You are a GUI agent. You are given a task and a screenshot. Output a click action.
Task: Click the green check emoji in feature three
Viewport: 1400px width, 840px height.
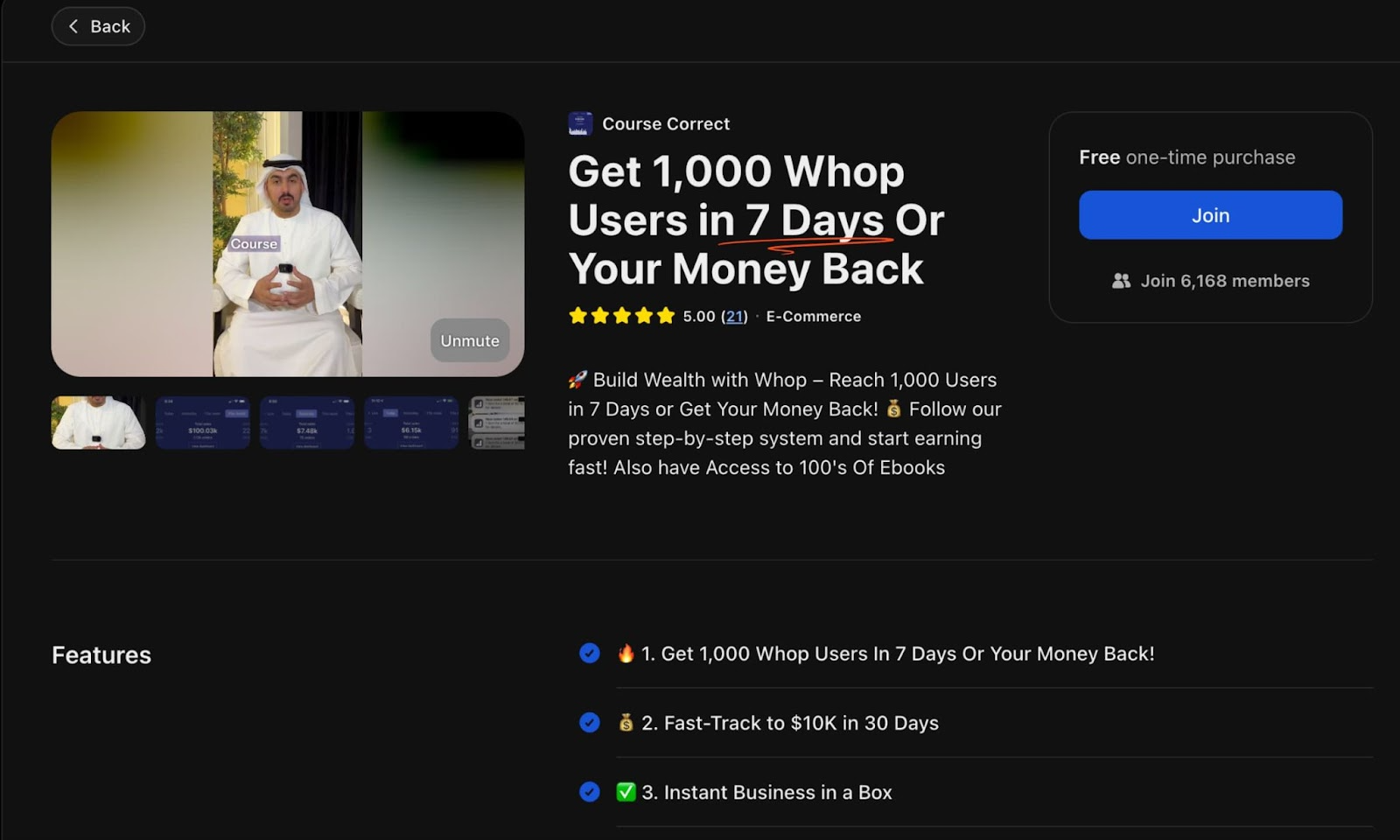point(626,792)
